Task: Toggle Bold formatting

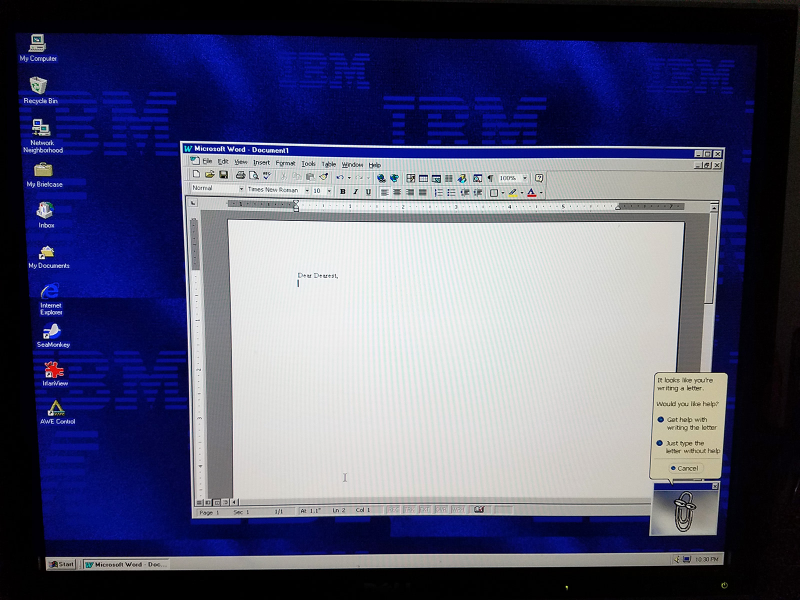Action: pos(343,192)
